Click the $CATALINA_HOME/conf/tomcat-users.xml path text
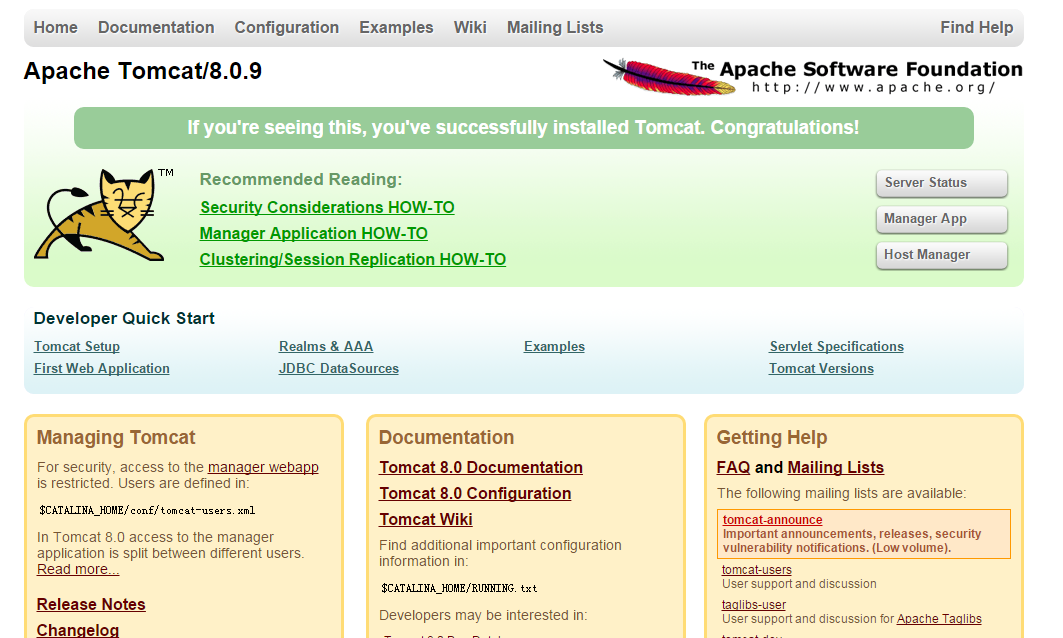 tap(147, 511)
